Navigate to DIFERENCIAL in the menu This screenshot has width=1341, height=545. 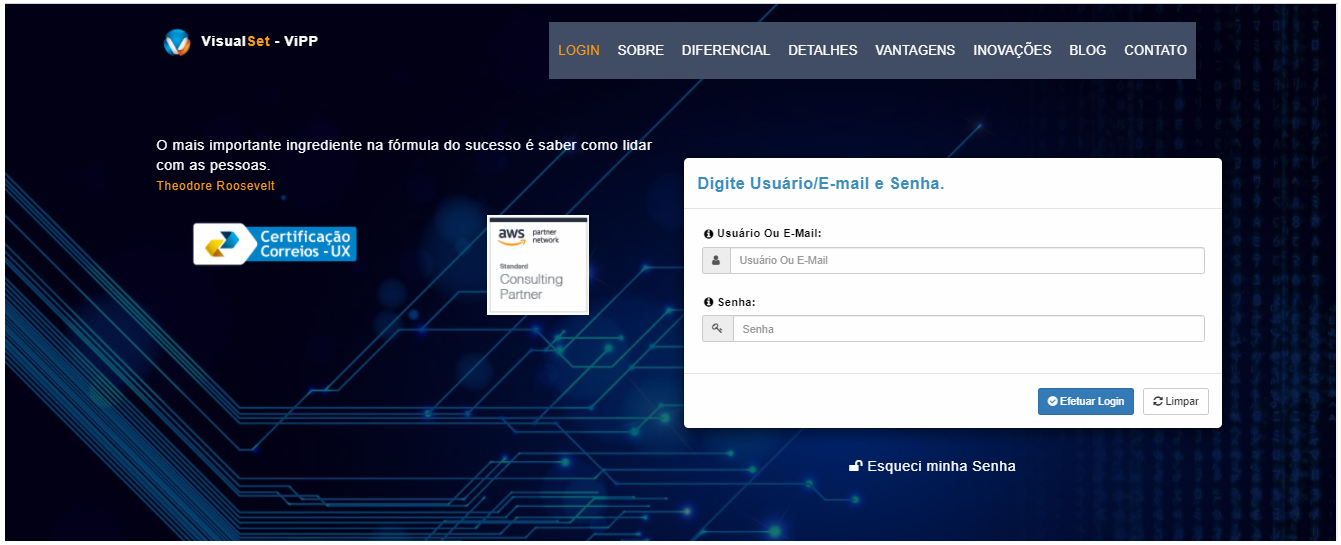(726, 50)
